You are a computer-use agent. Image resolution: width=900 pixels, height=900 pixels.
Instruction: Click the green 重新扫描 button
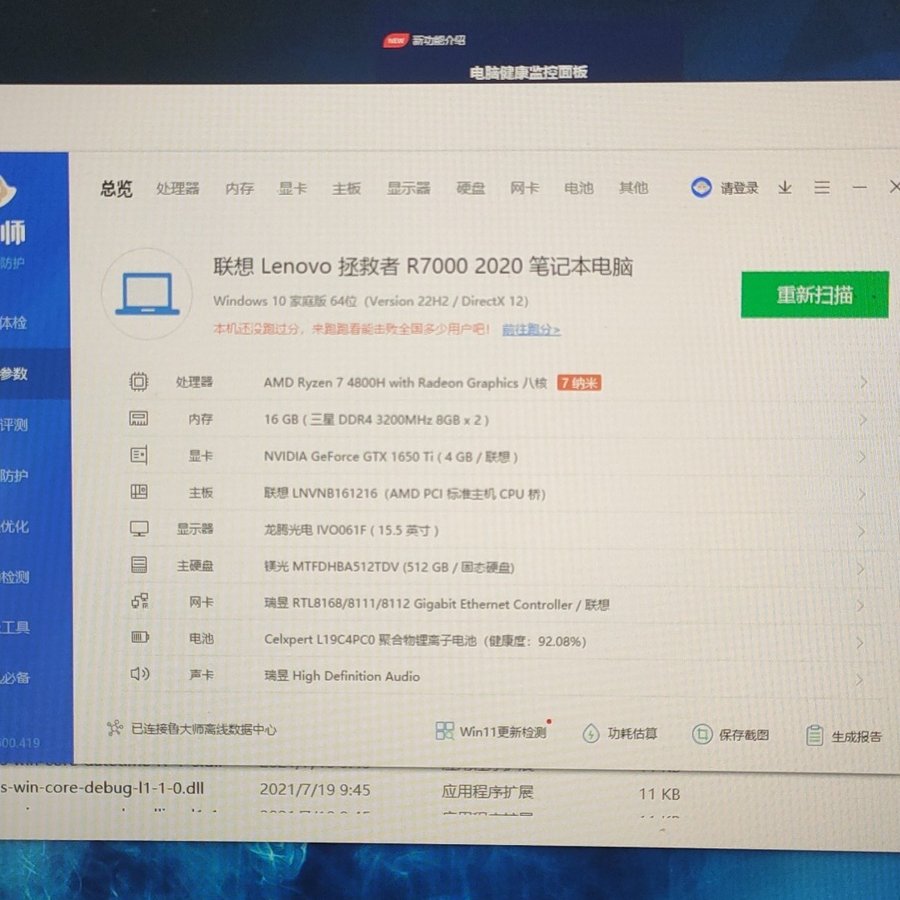814,295
